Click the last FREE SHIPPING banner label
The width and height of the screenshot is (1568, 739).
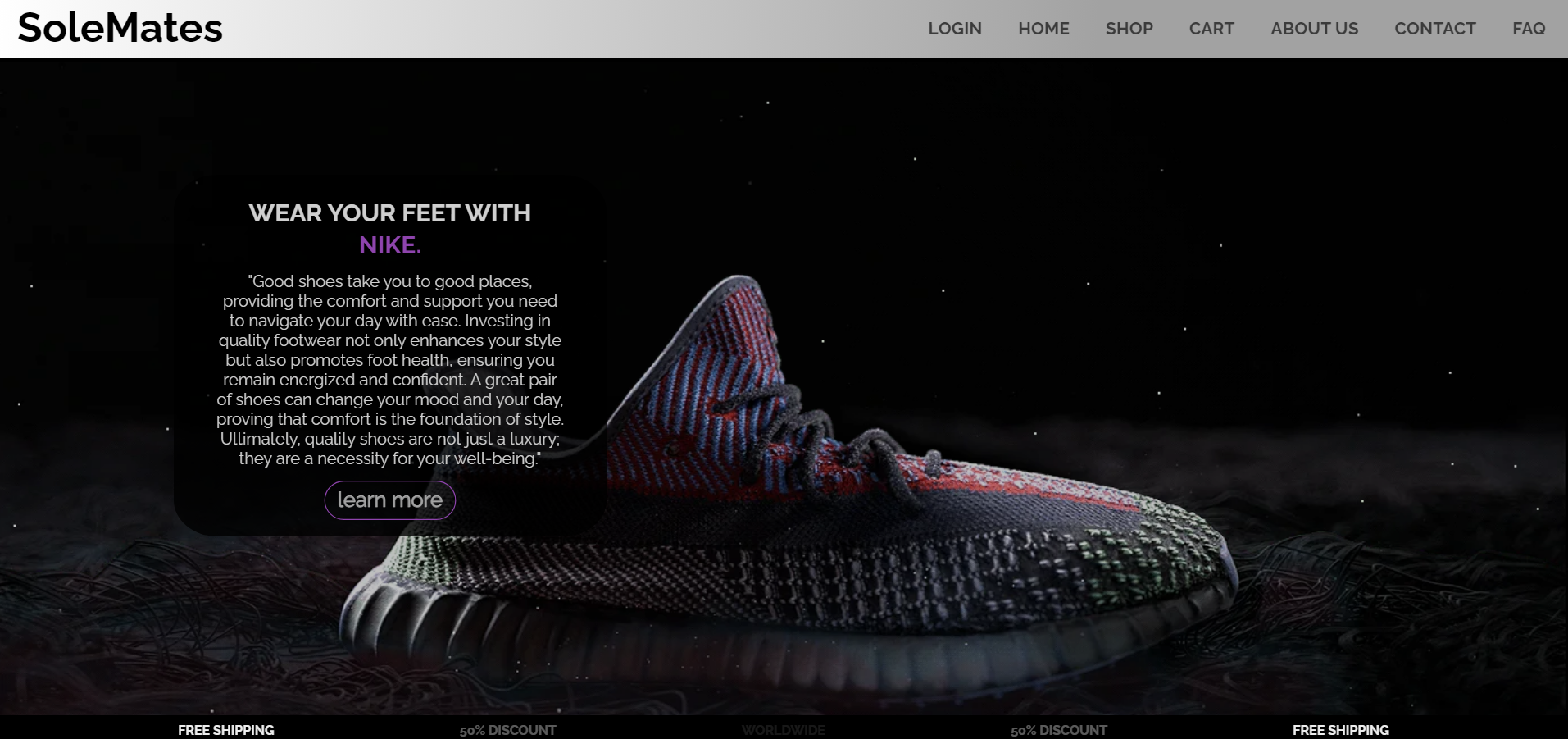pos(1341,730)
